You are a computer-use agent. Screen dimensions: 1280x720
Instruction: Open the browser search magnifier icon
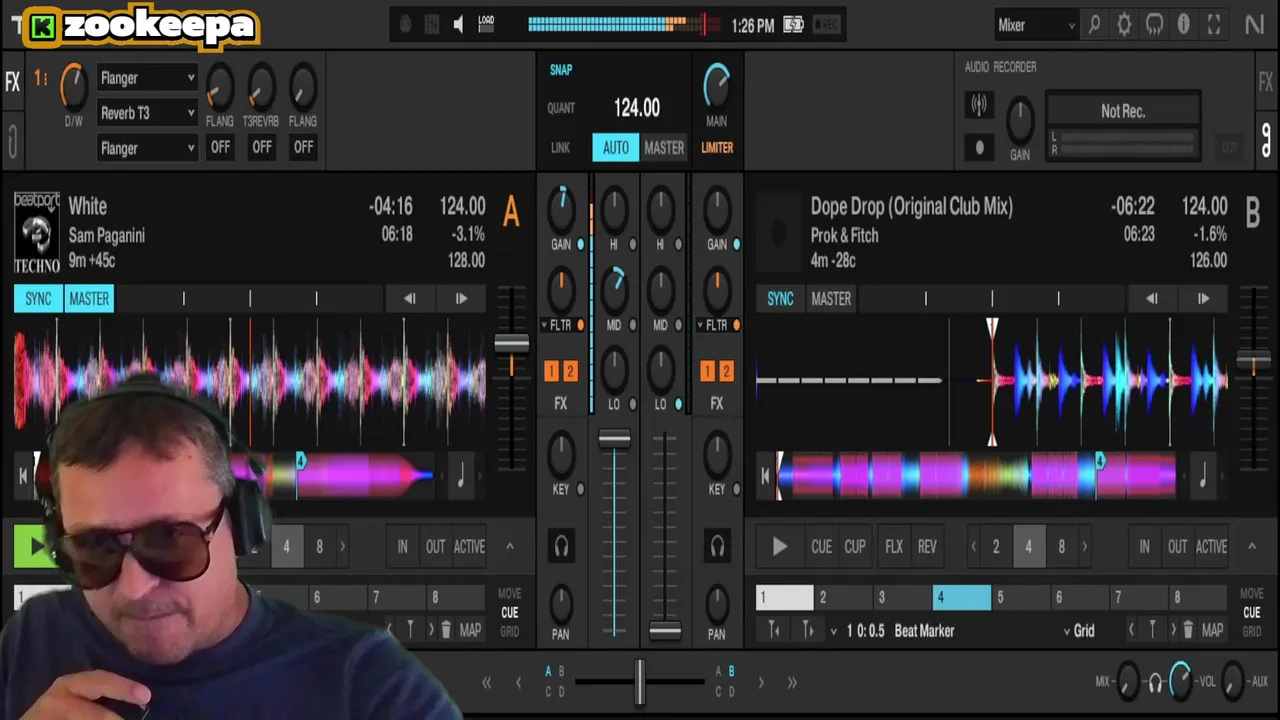(x=1094, y=25)
